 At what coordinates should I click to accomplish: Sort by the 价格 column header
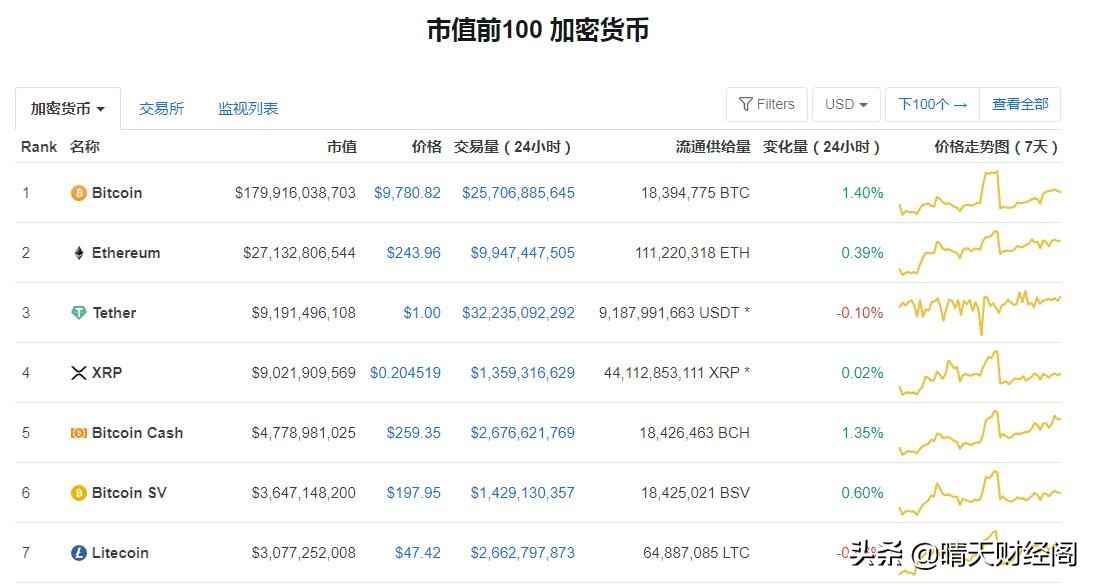(426, 147)
